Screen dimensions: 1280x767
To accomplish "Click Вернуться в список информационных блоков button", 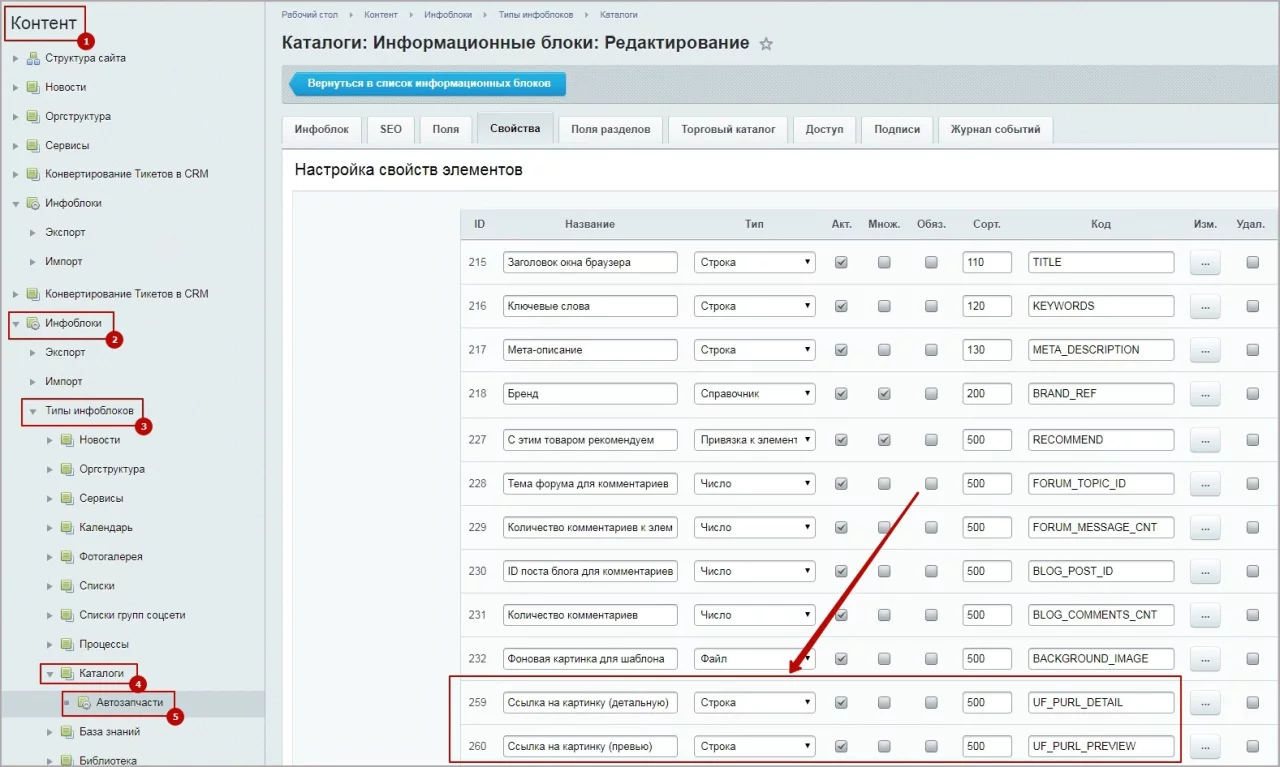I will click(x=428, y=84).
